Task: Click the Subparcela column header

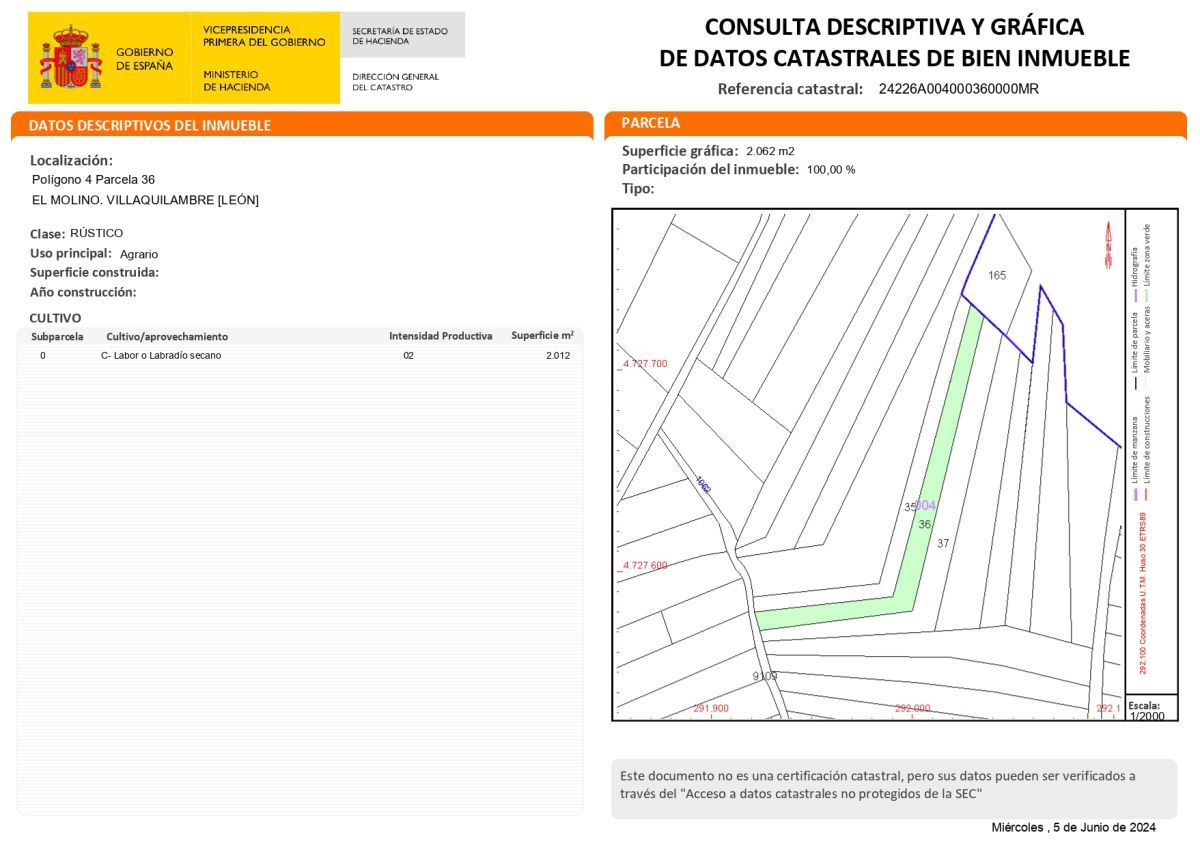Action: (x=57, y=337)
